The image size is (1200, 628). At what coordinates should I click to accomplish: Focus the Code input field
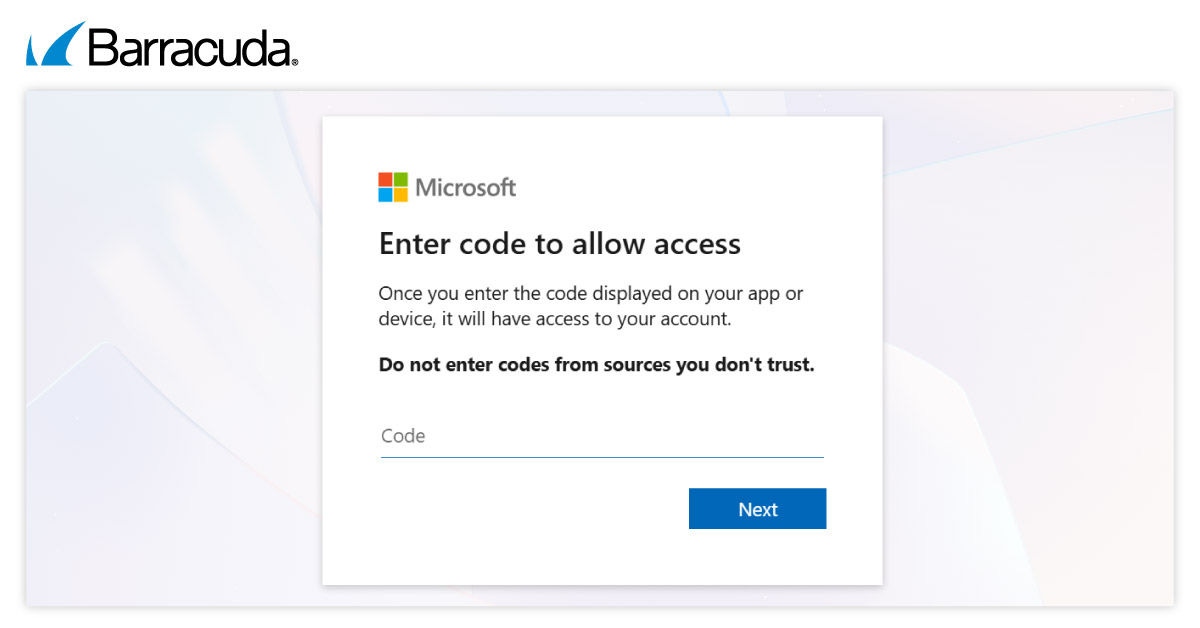601,436
